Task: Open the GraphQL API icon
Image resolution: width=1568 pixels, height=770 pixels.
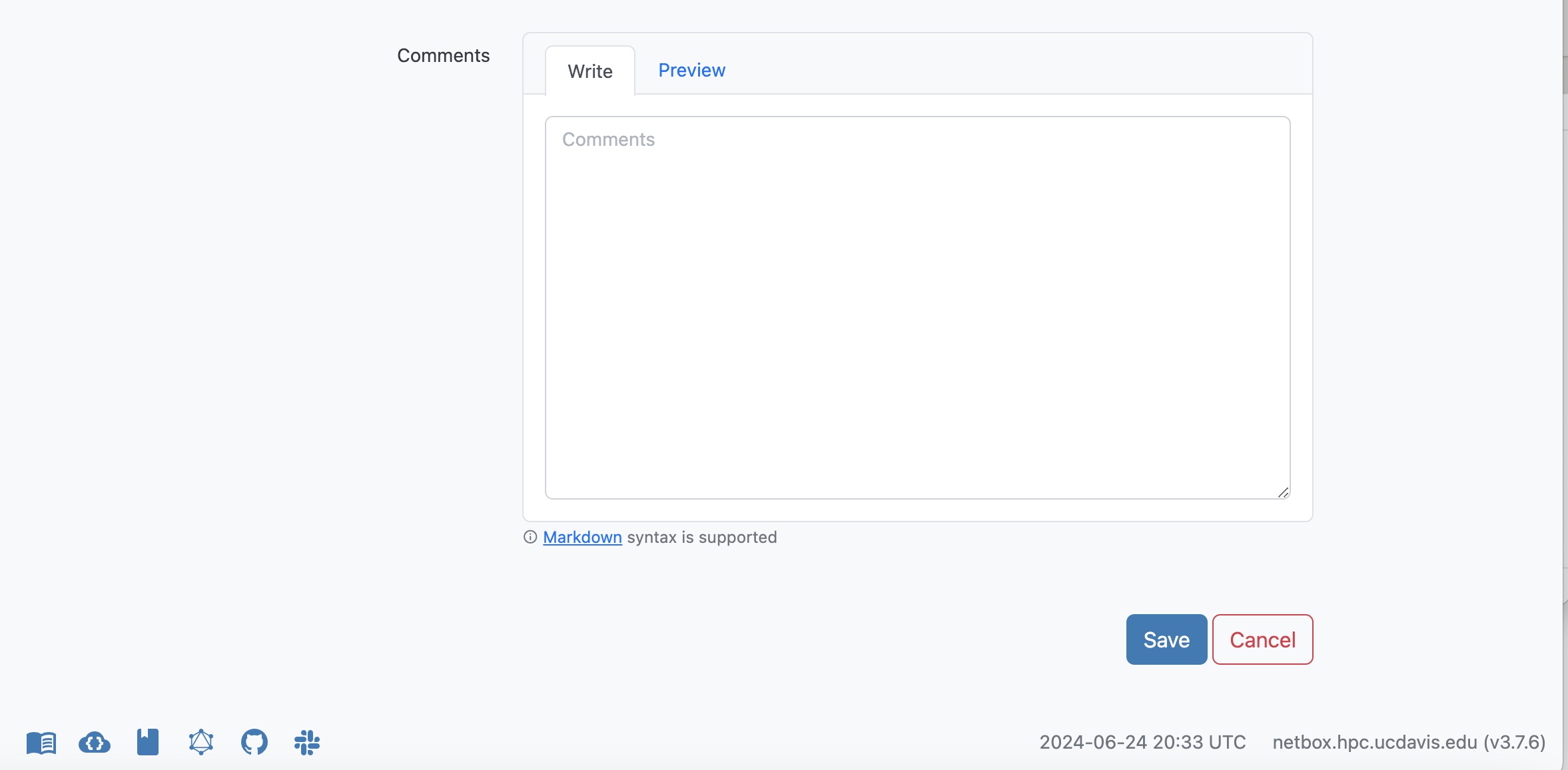Action: pos(200,742)
